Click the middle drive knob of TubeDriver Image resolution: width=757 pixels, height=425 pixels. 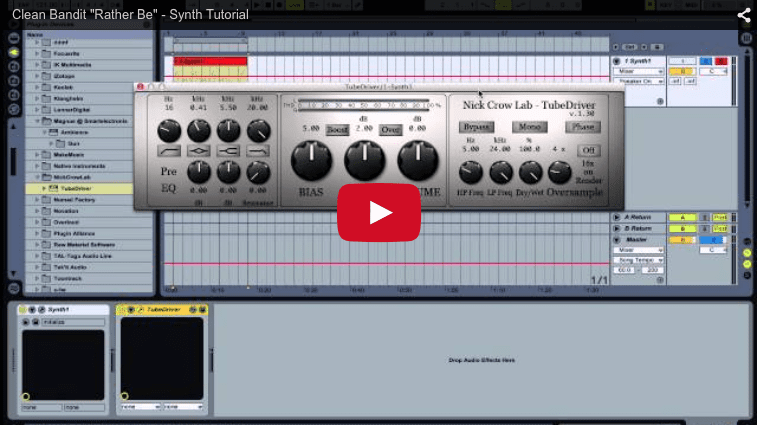pyautogui.click(x=364, y=160)
